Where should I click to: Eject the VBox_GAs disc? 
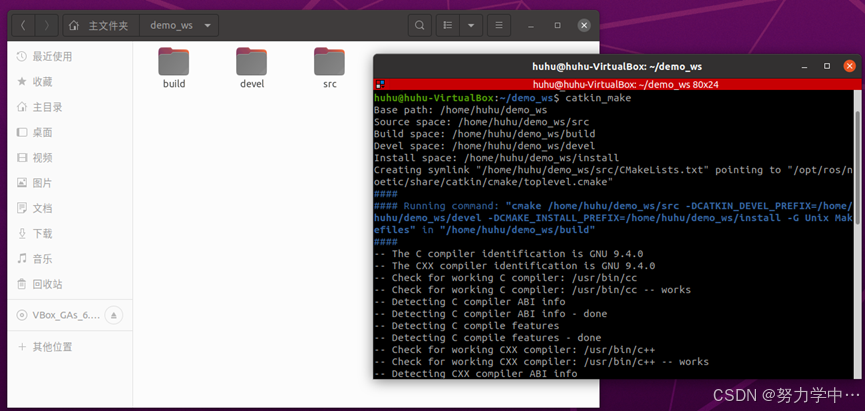(114, 316)
